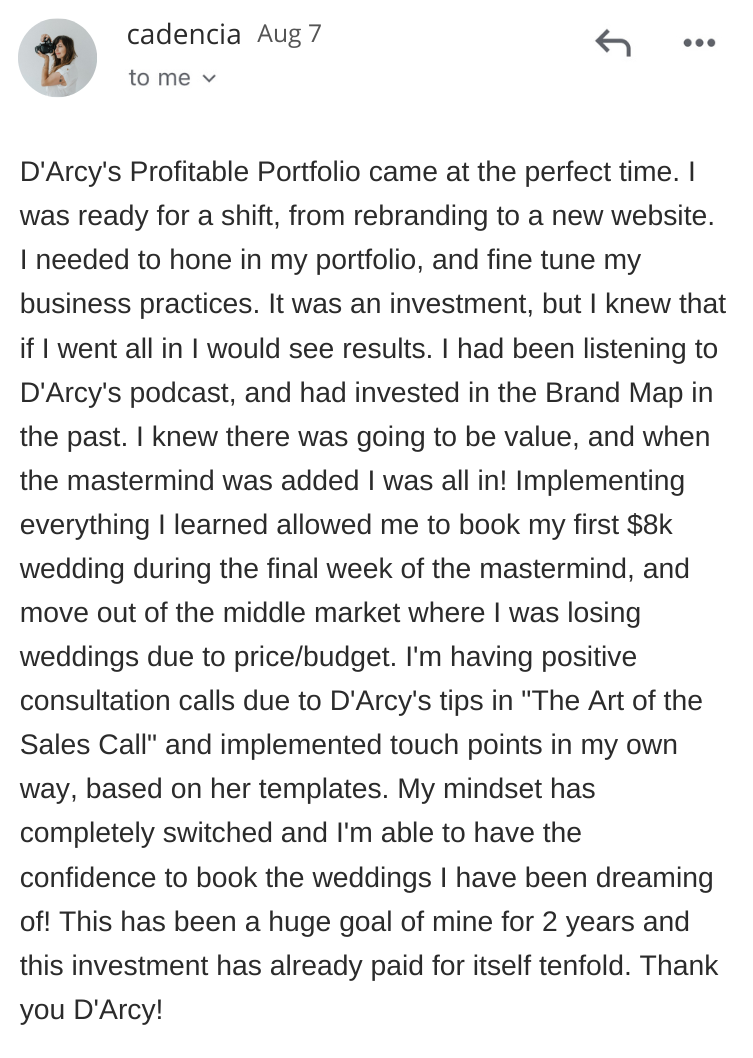Select the sender name cadencia

point(184,34)
